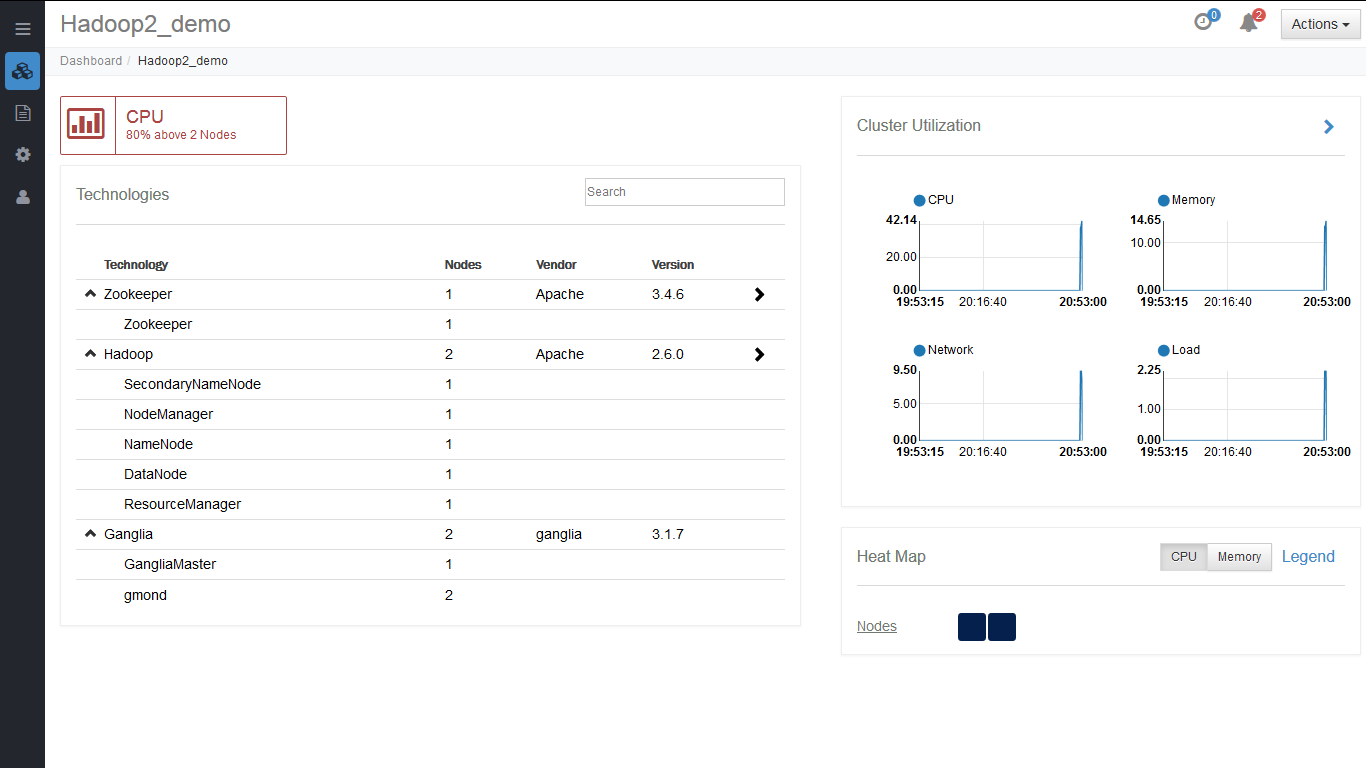This screenshot has height=768, width=1366.
Task: Toggle the Memory legend dot in chart
Action: (1163, 200)
